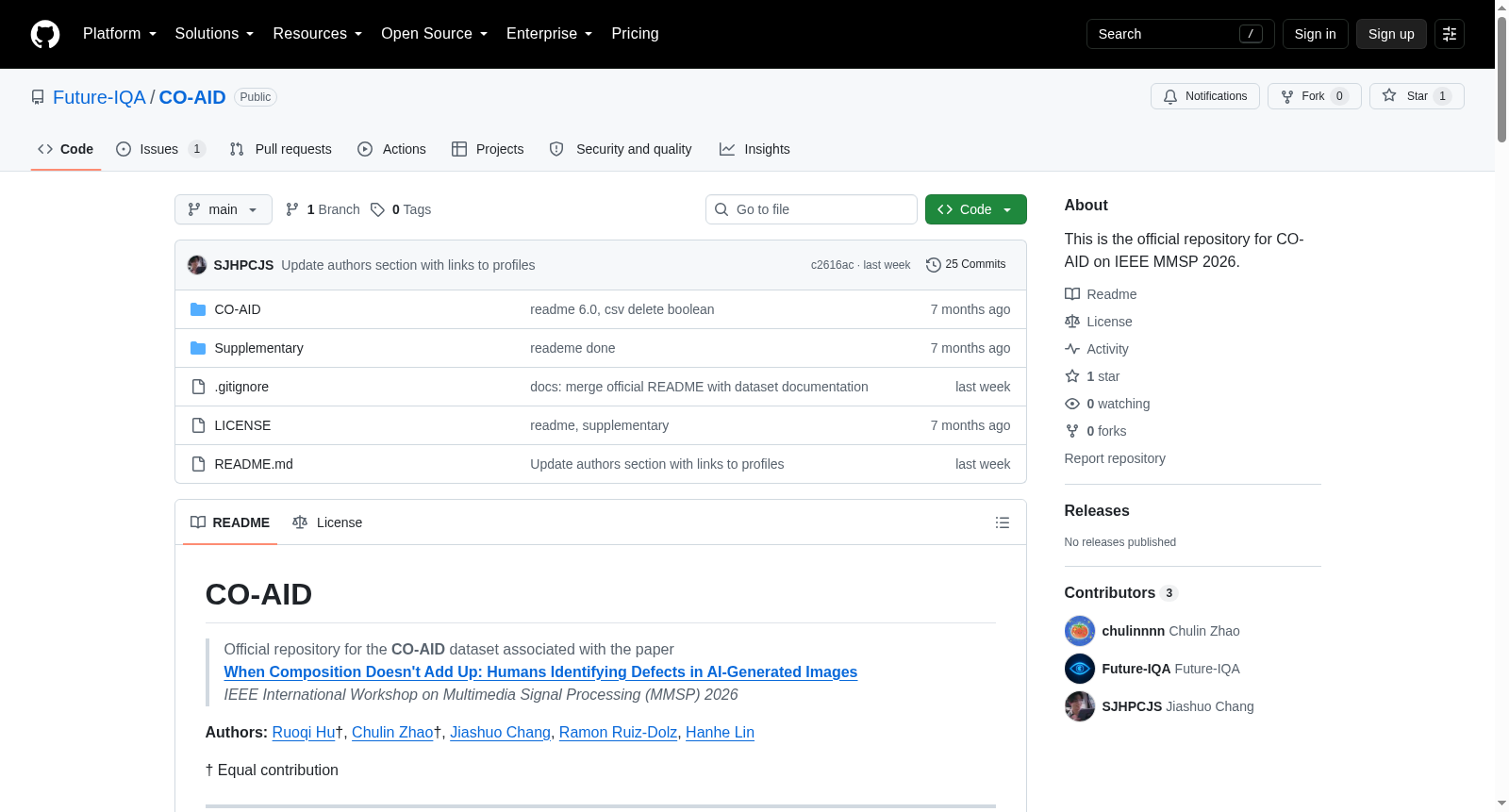This screenshot has height=812, width=1509.
Task: Open chulinnnn contributor avatar
Action: pyautogui.click(x=1080, y=631)
